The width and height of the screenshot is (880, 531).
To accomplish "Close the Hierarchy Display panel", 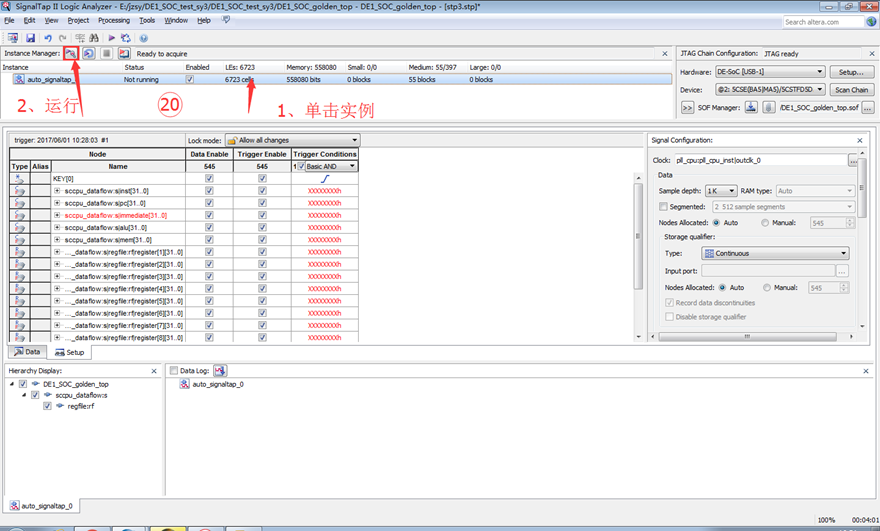I will tap(154, 371).
